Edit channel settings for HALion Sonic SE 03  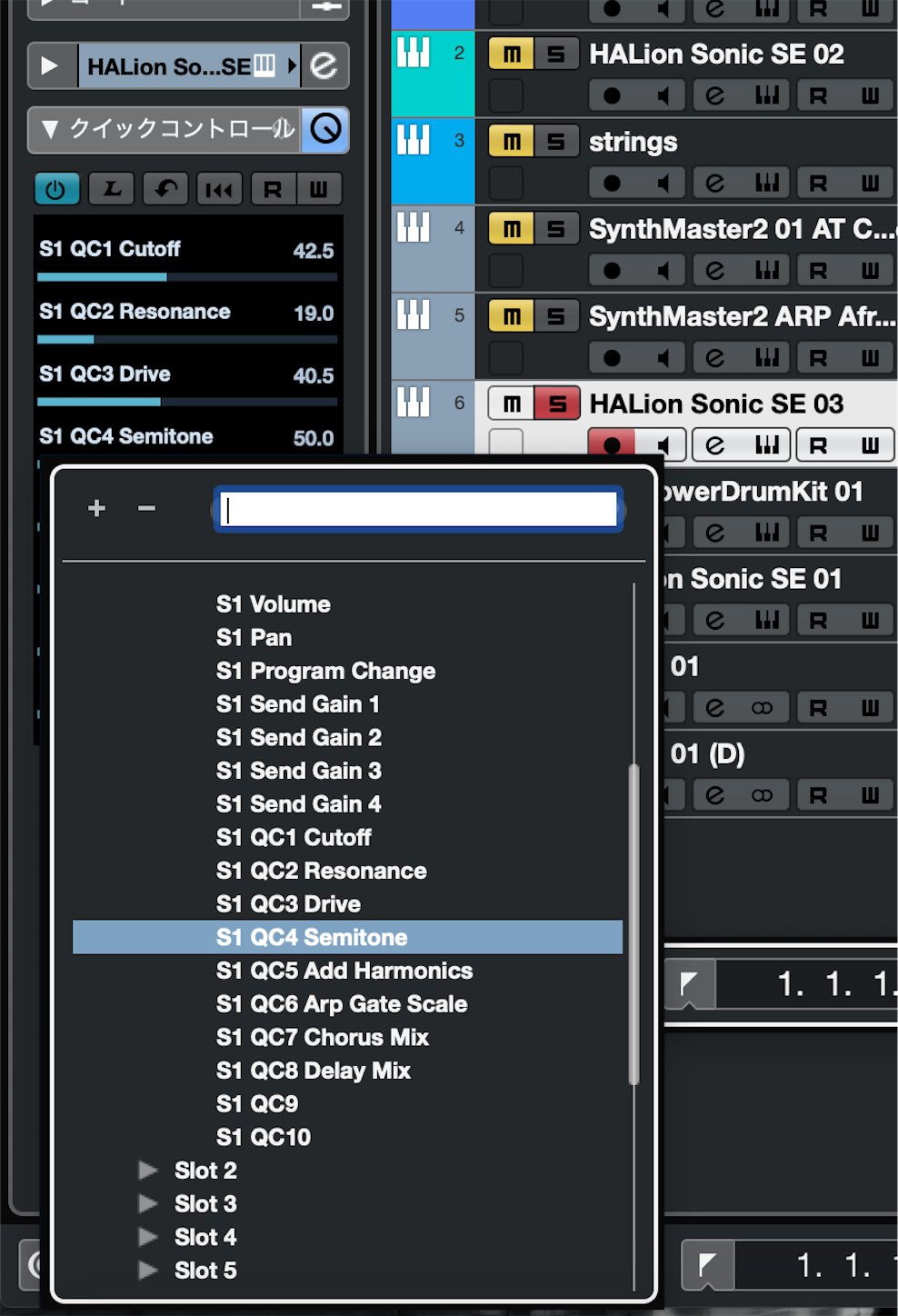tap(716, 444)
